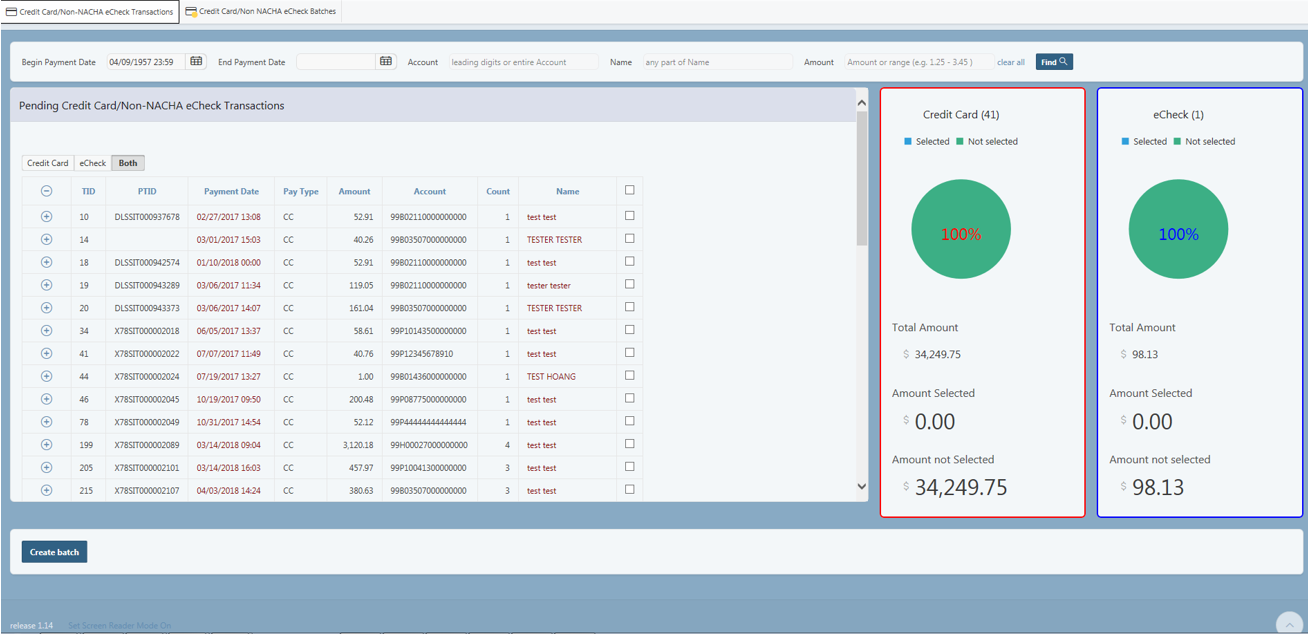This screenshot has height=635, width=1308.
Task: Click the scroll-to-top arrow icon at bottom right
Action: click(x=1288, y=621)
